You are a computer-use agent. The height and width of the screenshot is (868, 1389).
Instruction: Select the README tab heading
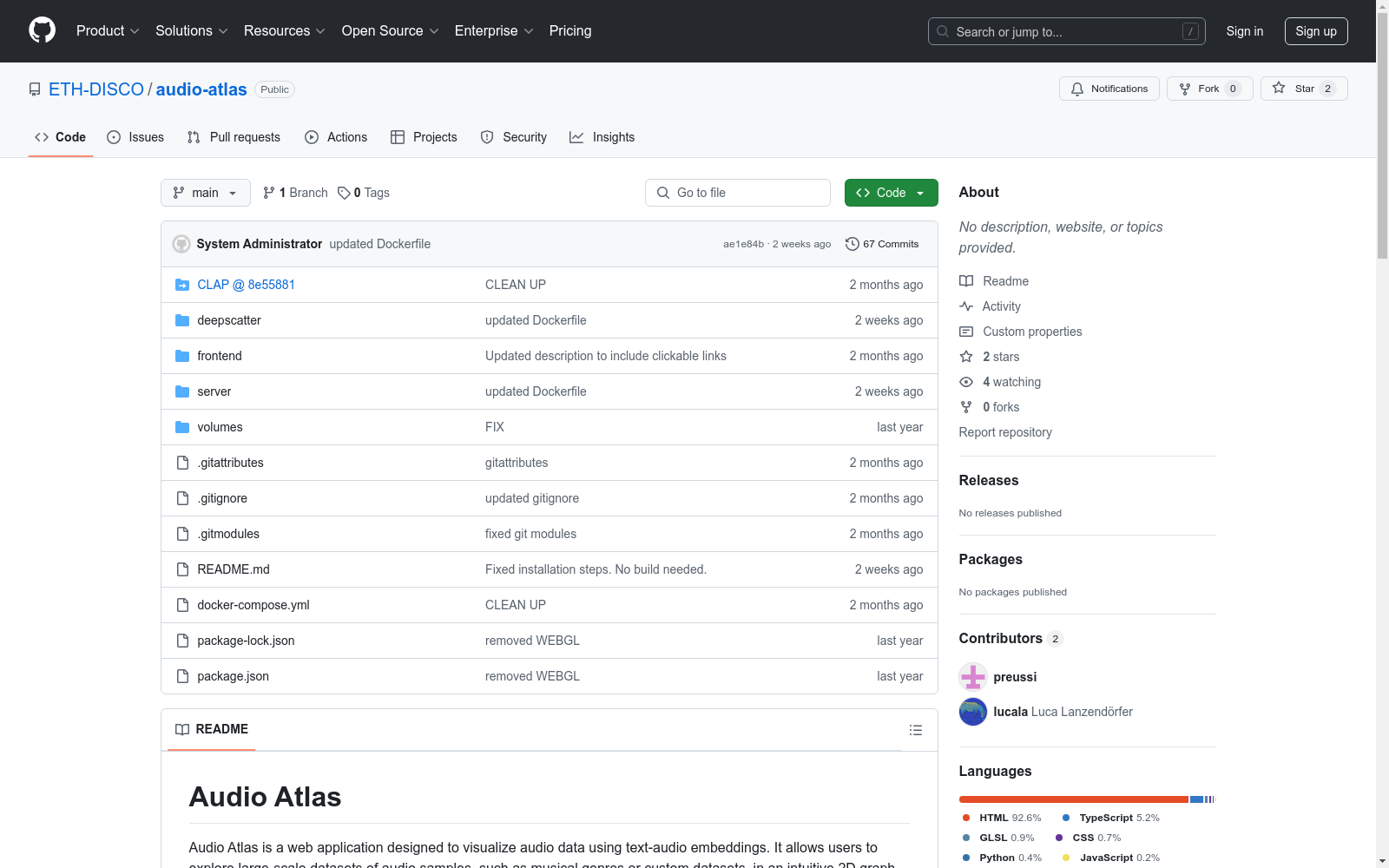pyautogui.click(x=212, y=729)
